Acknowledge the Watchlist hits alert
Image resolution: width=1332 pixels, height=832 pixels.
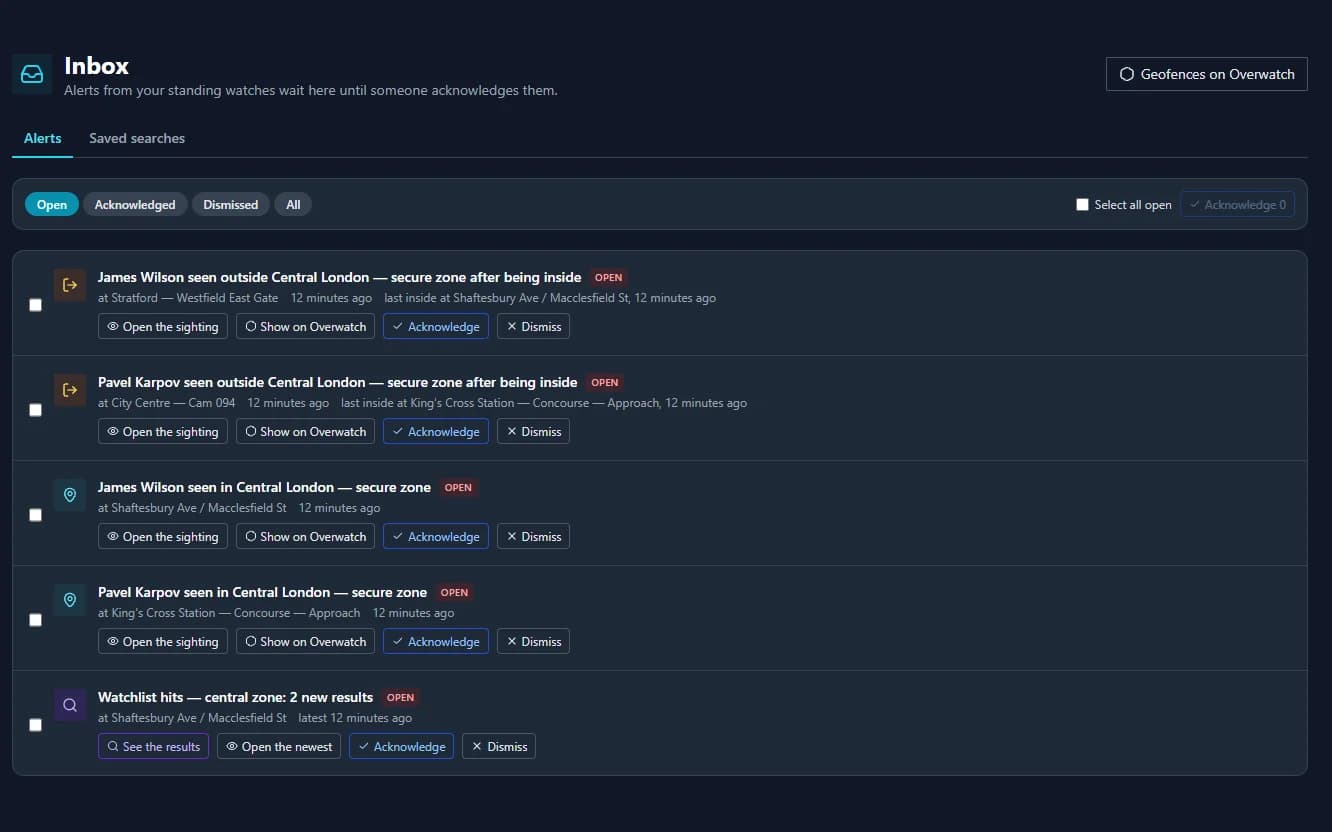pos(401,746)
